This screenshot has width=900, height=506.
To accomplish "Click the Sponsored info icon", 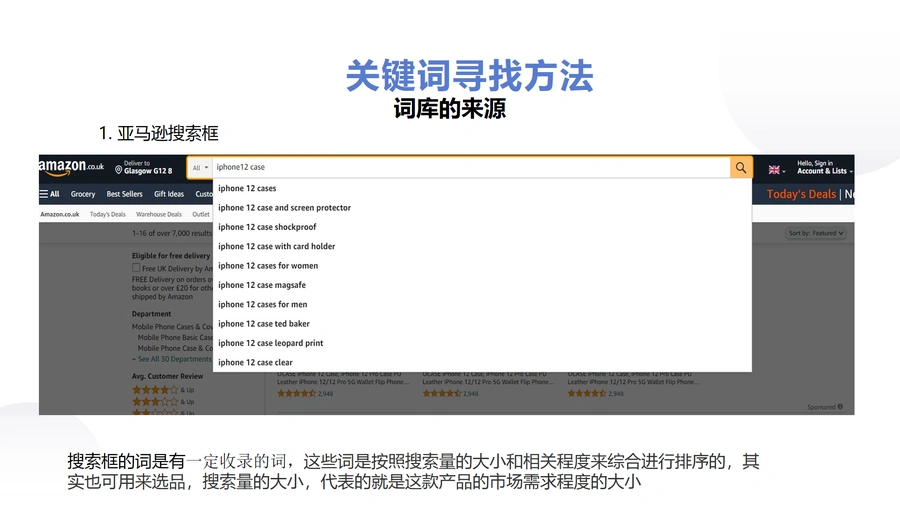I will pos(840,407).
